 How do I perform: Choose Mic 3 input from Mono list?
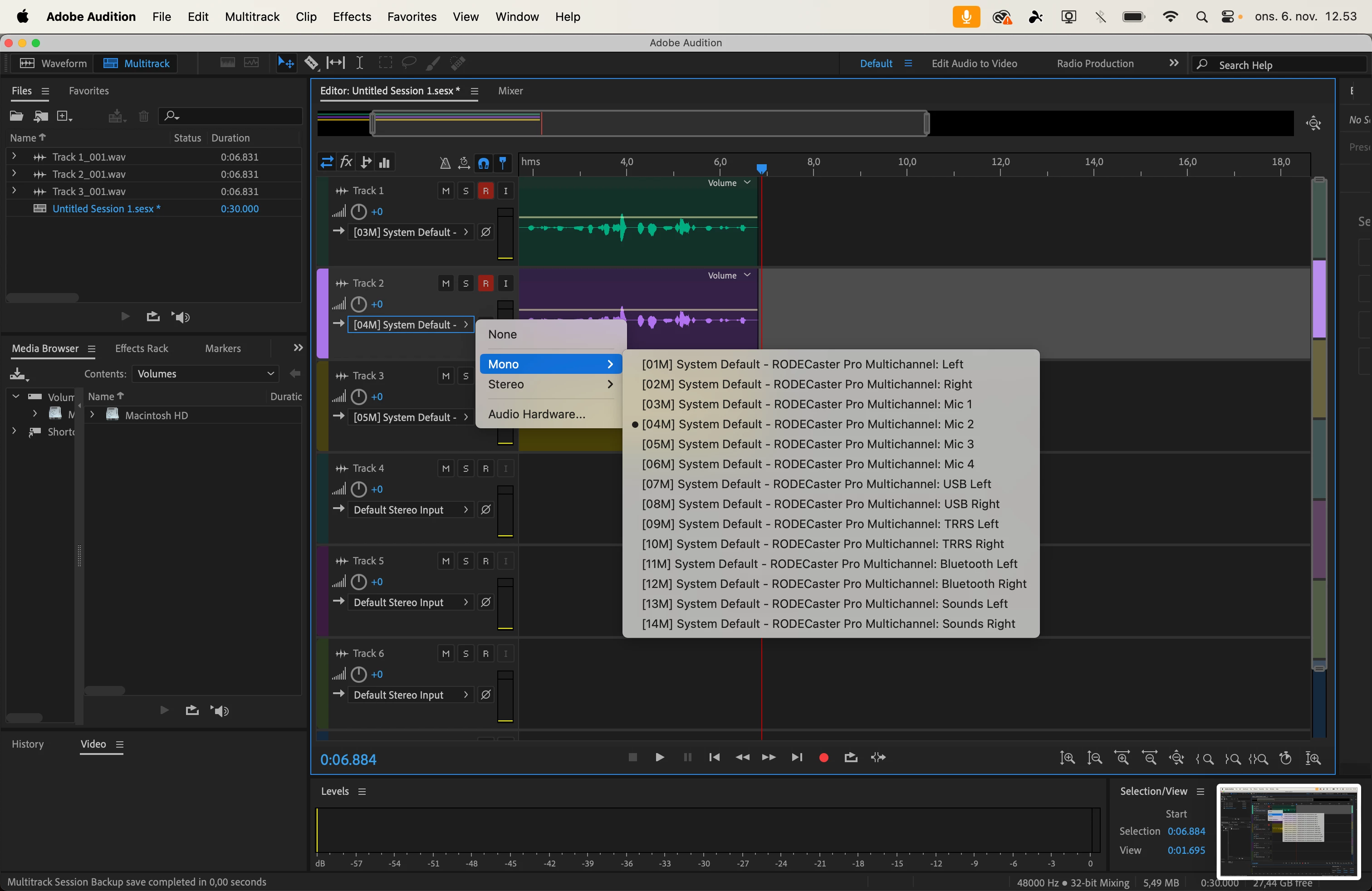coord(807,444)
